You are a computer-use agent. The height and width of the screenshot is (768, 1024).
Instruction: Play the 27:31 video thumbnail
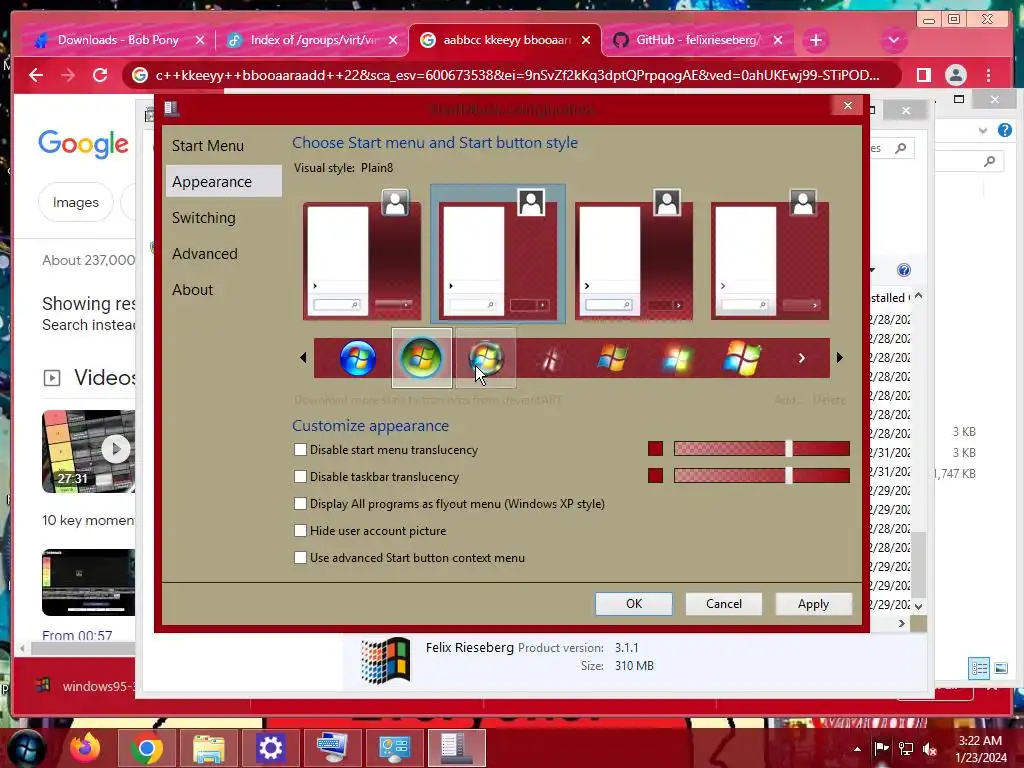tap(89, 451)
